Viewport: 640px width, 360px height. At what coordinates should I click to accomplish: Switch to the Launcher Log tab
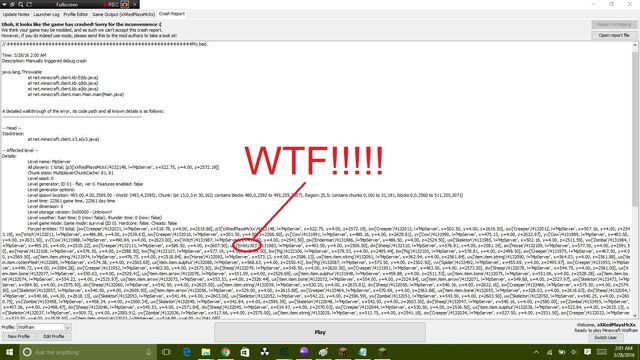tap(46, 14)
